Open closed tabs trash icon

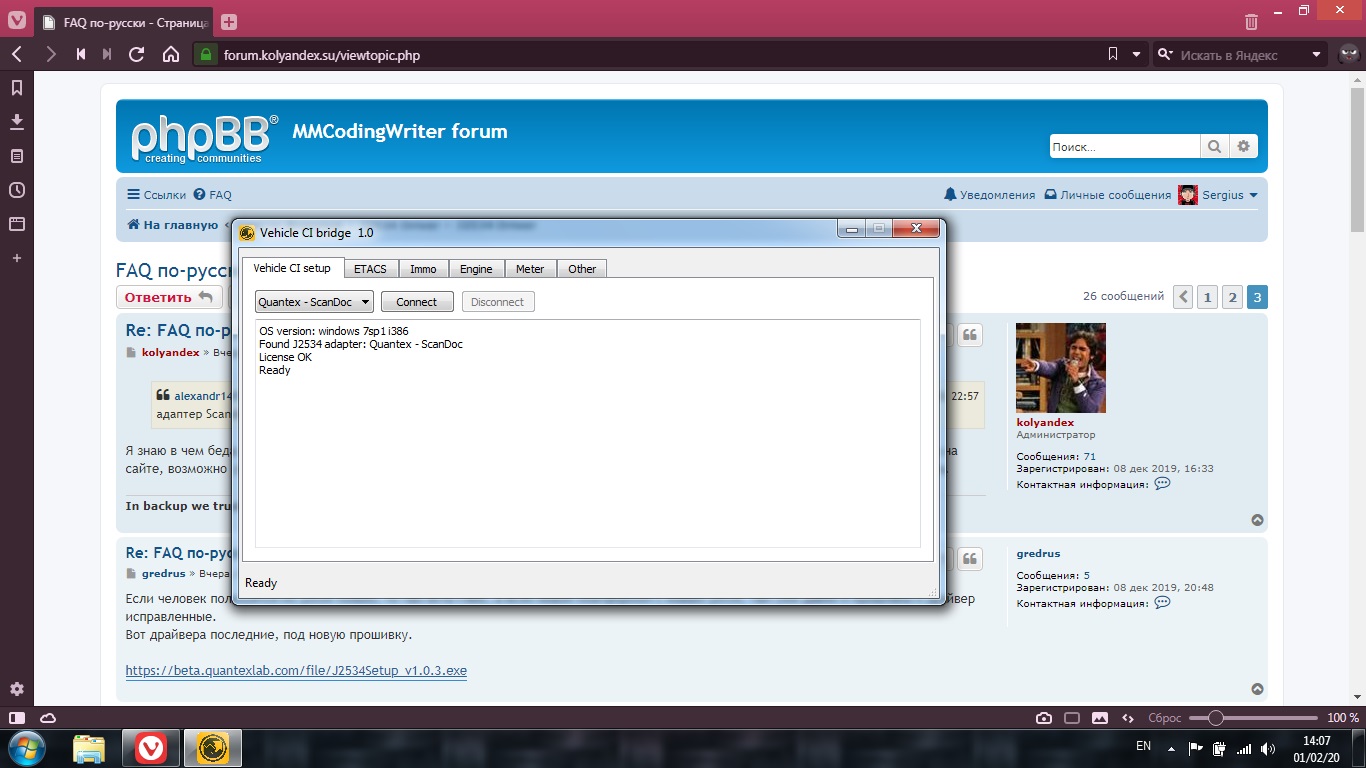[1251, 21]
